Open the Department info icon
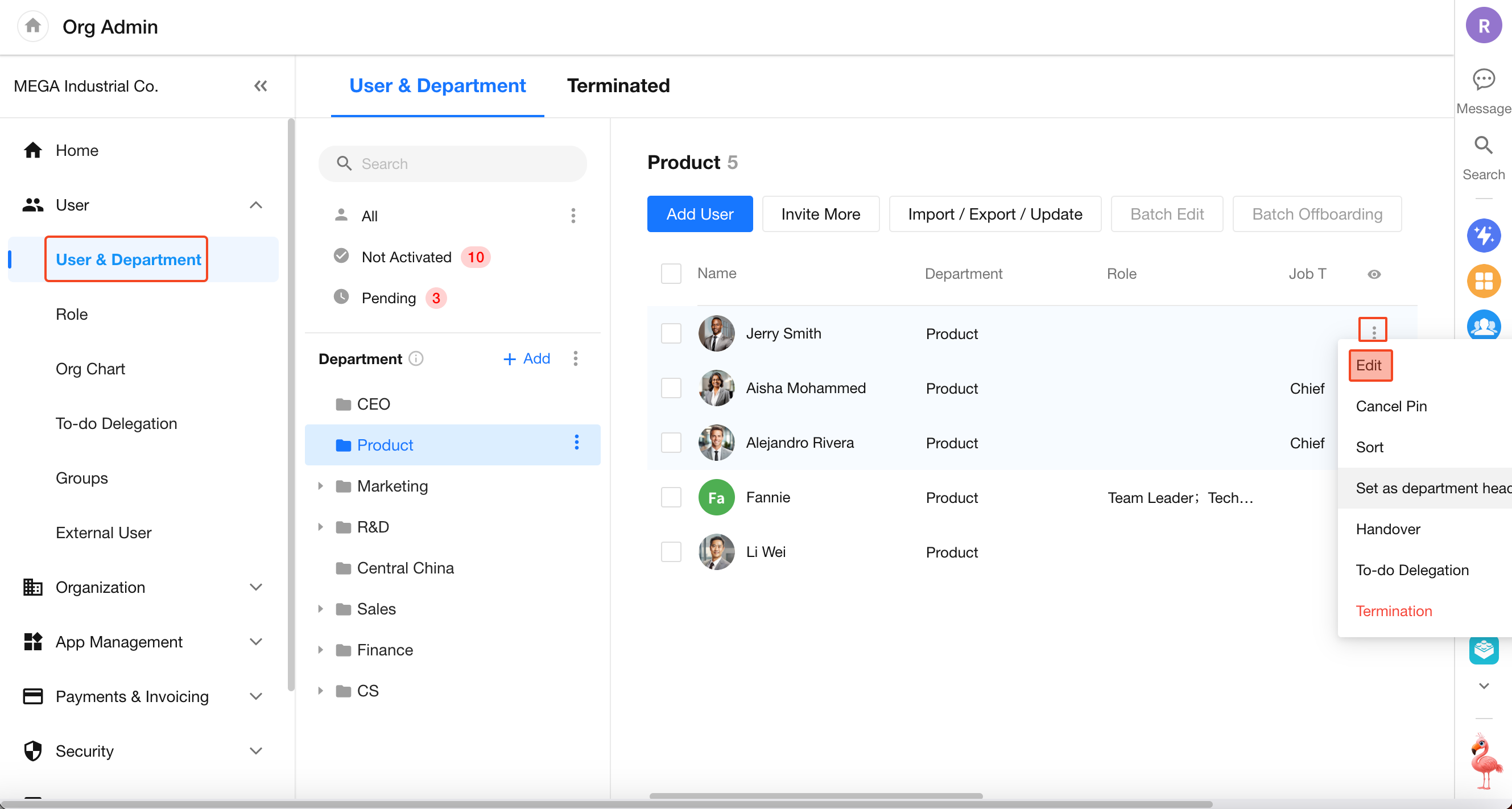The height and width of the screenshot is (809, 1512). pyautogui.click(x=416, y=358)
